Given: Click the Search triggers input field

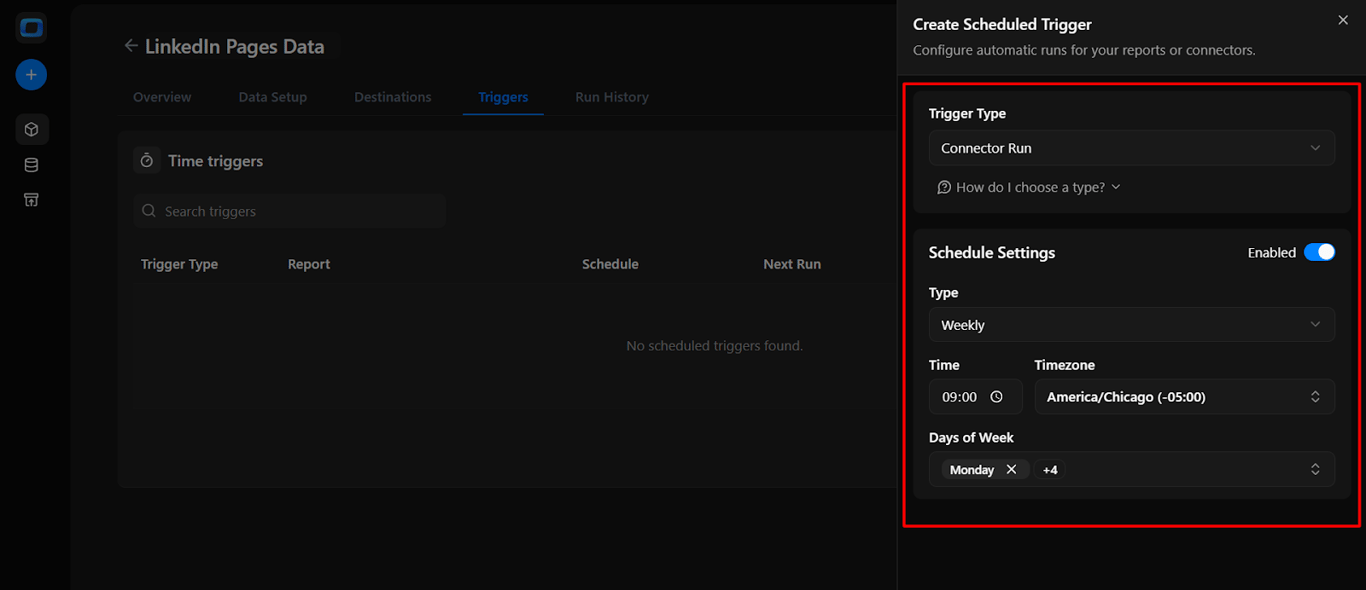Looking at the screenshot, I should (x=290, y=211).
